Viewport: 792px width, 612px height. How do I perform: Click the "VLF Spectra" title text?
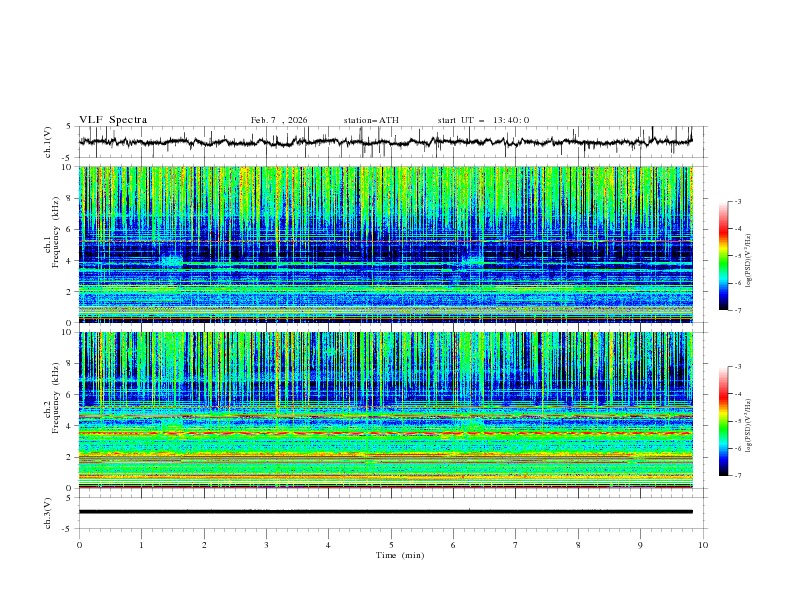coord(113,120)
